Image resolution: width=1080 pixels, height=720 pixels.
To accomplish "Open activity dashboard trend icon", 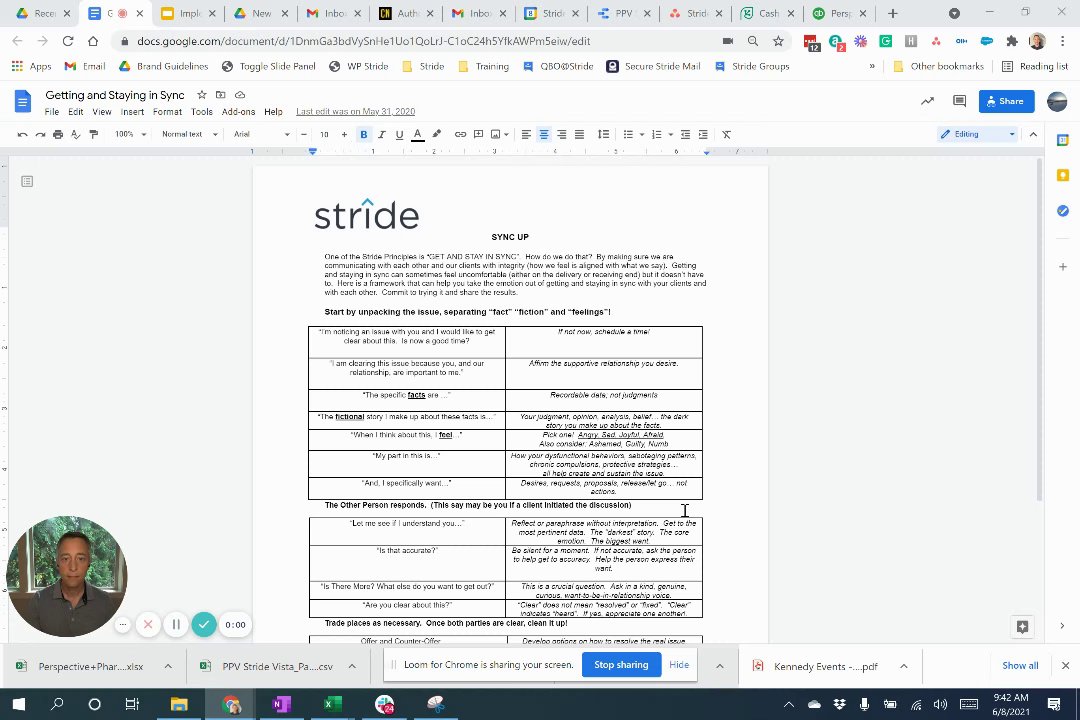I will pos(928,101).
